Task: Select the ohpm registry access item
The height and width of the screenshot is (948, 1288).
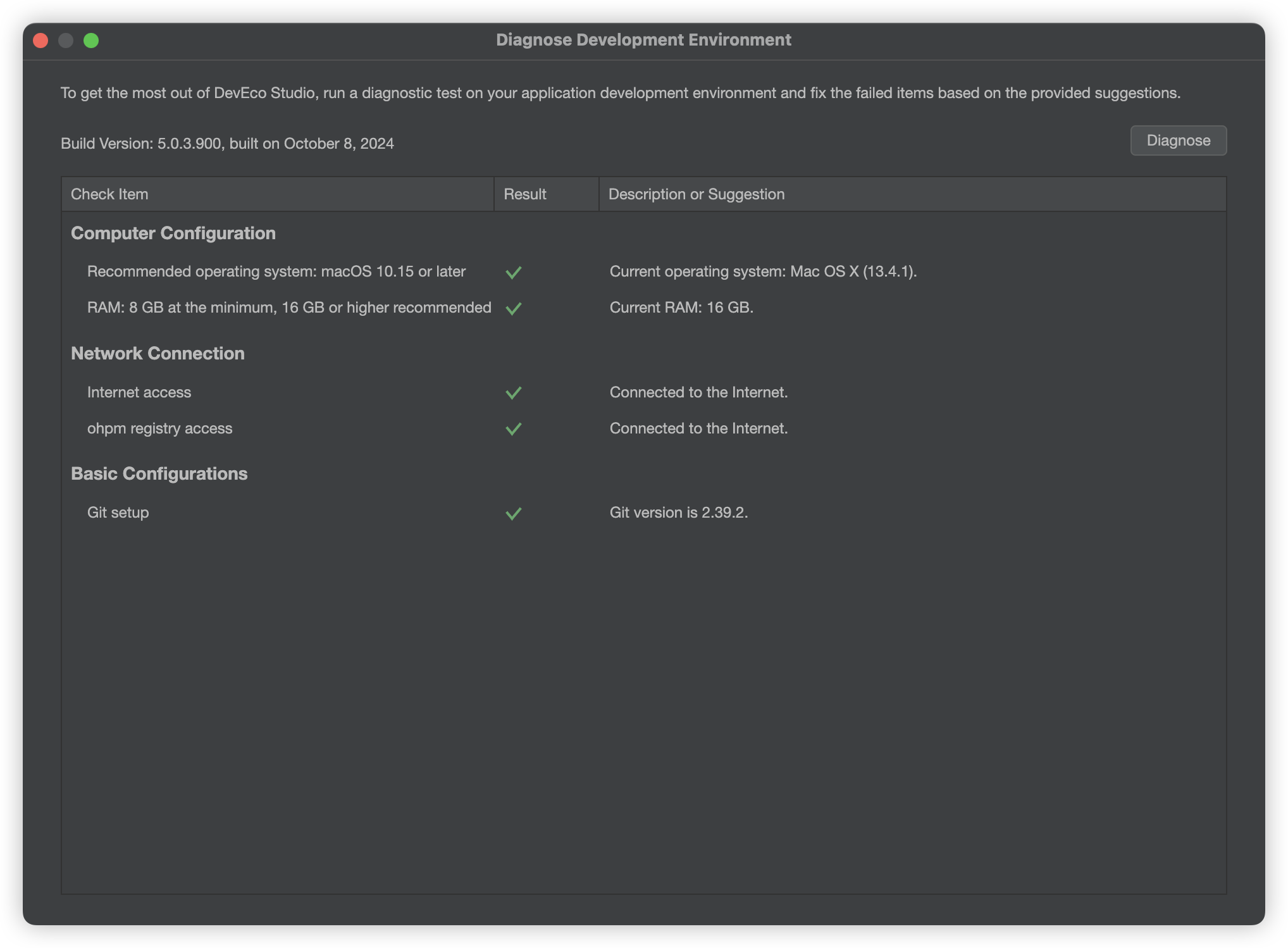Action: 160,428
